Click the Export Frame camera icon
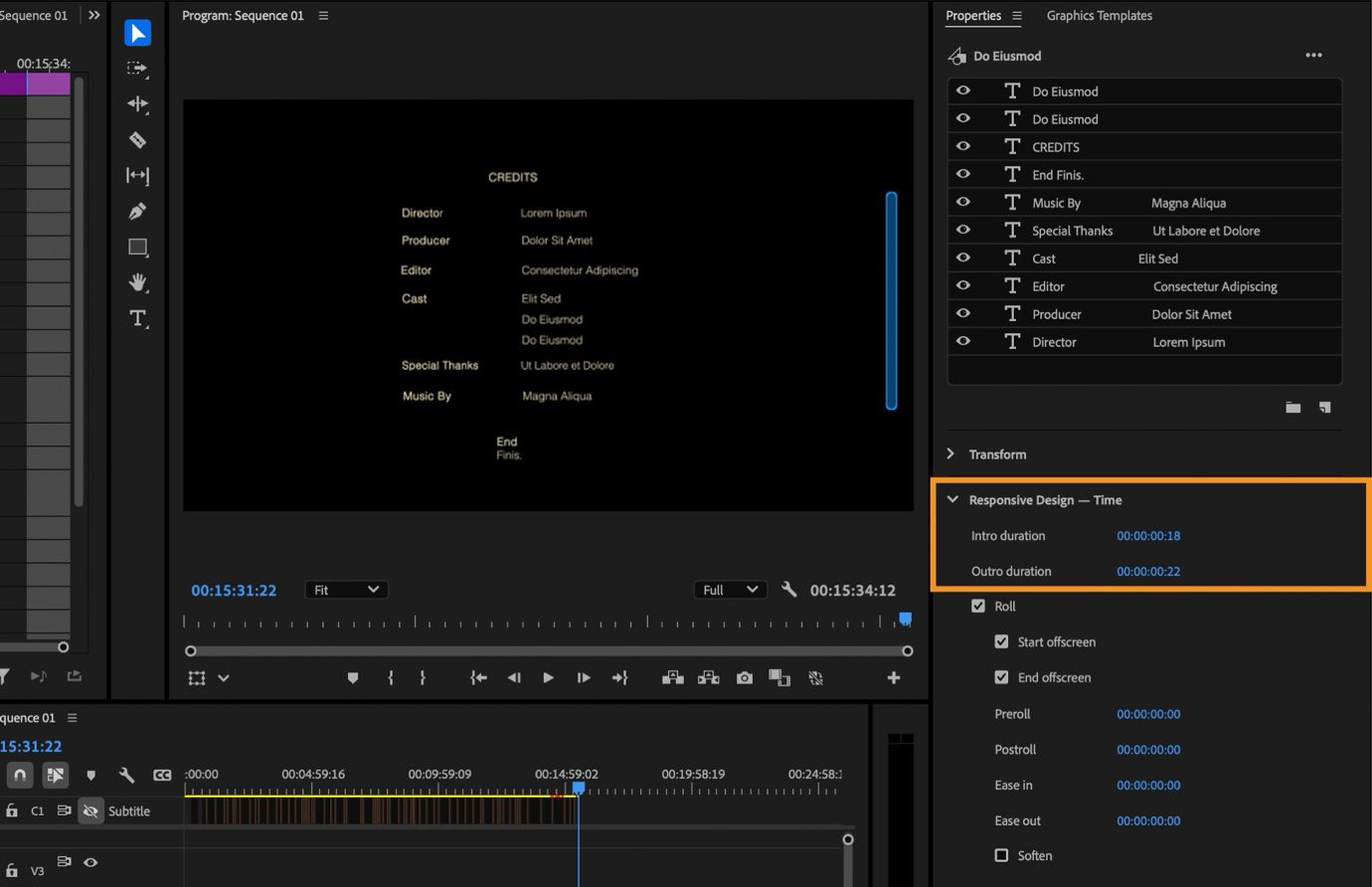 click(744, 677)
